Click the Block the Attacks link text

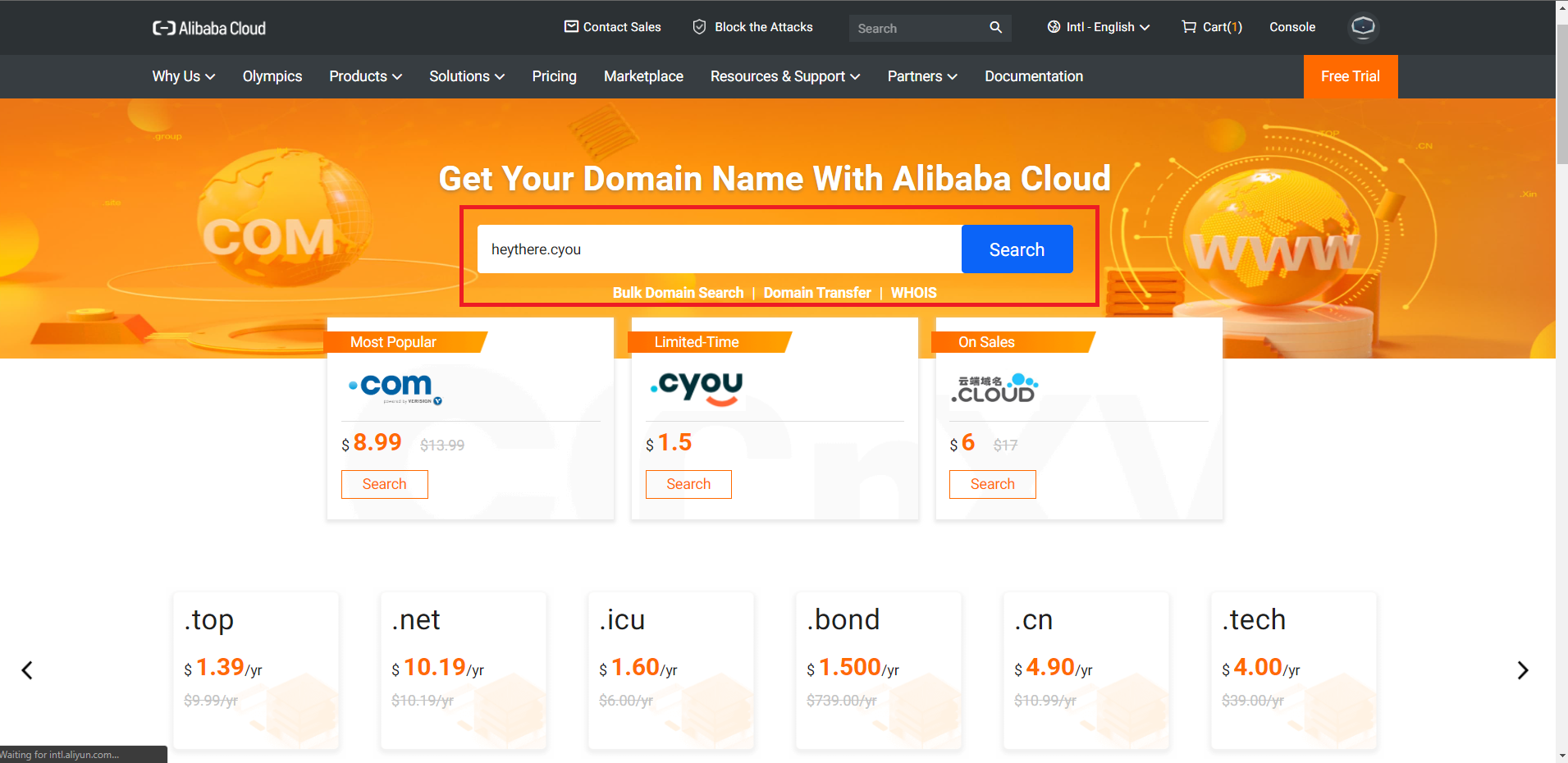tap(764, 27)
